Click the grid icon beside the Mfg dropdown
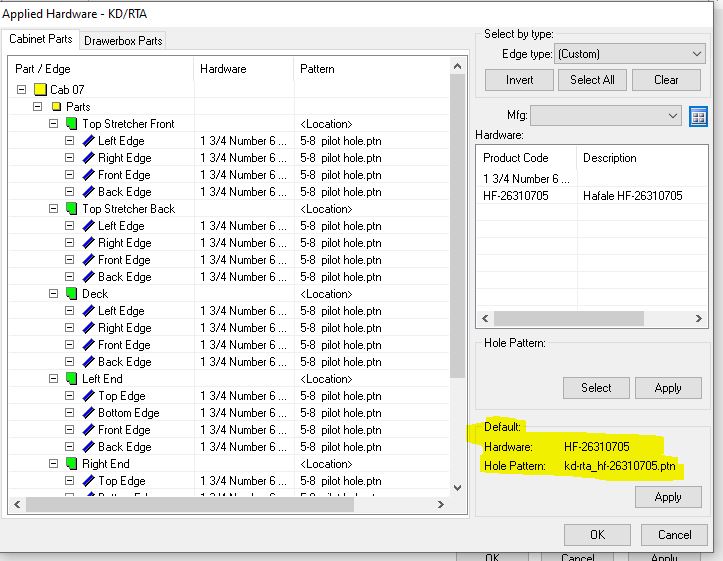 698,116
